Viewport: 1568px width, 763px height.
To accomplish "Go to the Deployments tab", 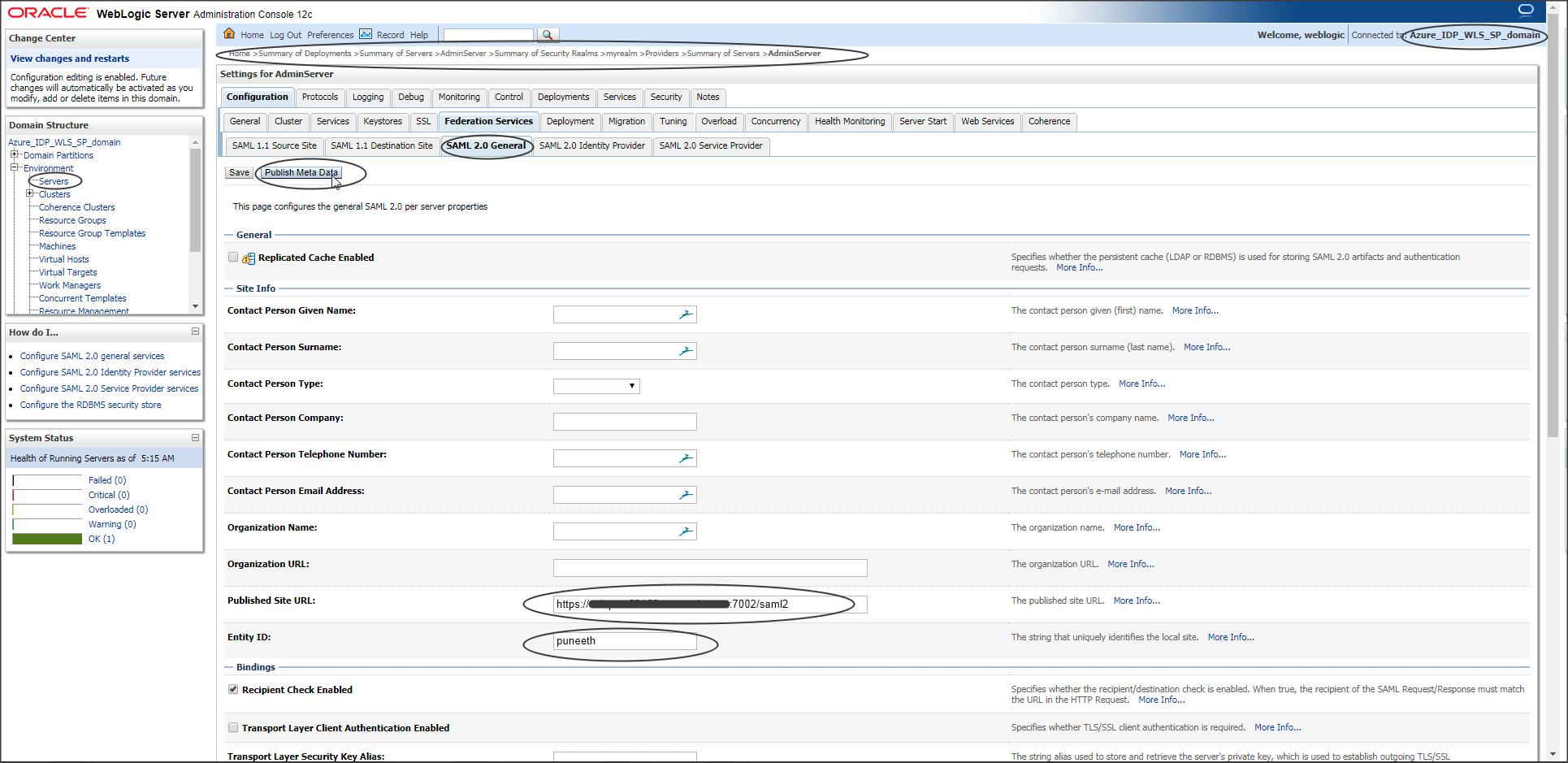I will coord(563,98).
